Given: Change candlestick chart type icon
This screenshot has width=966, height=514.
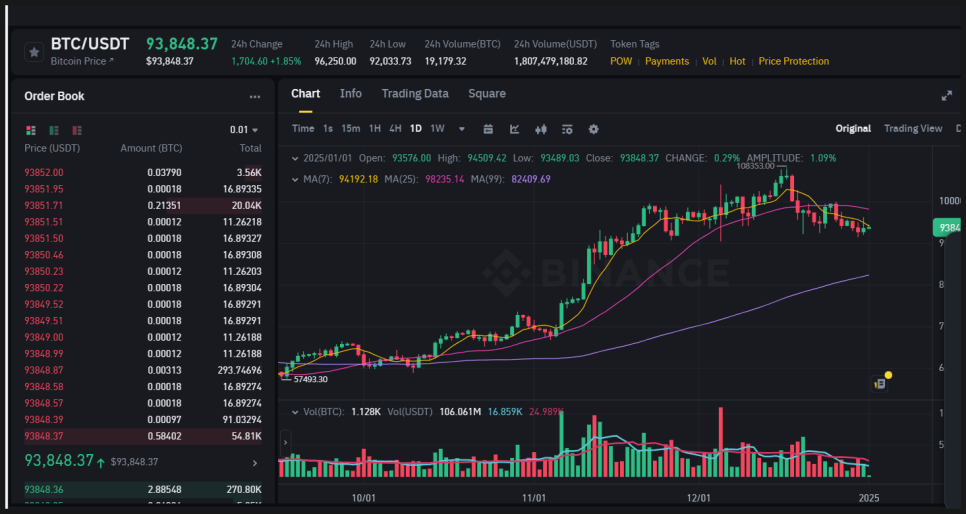Looking at the screenshot, I should coord(541,129).
